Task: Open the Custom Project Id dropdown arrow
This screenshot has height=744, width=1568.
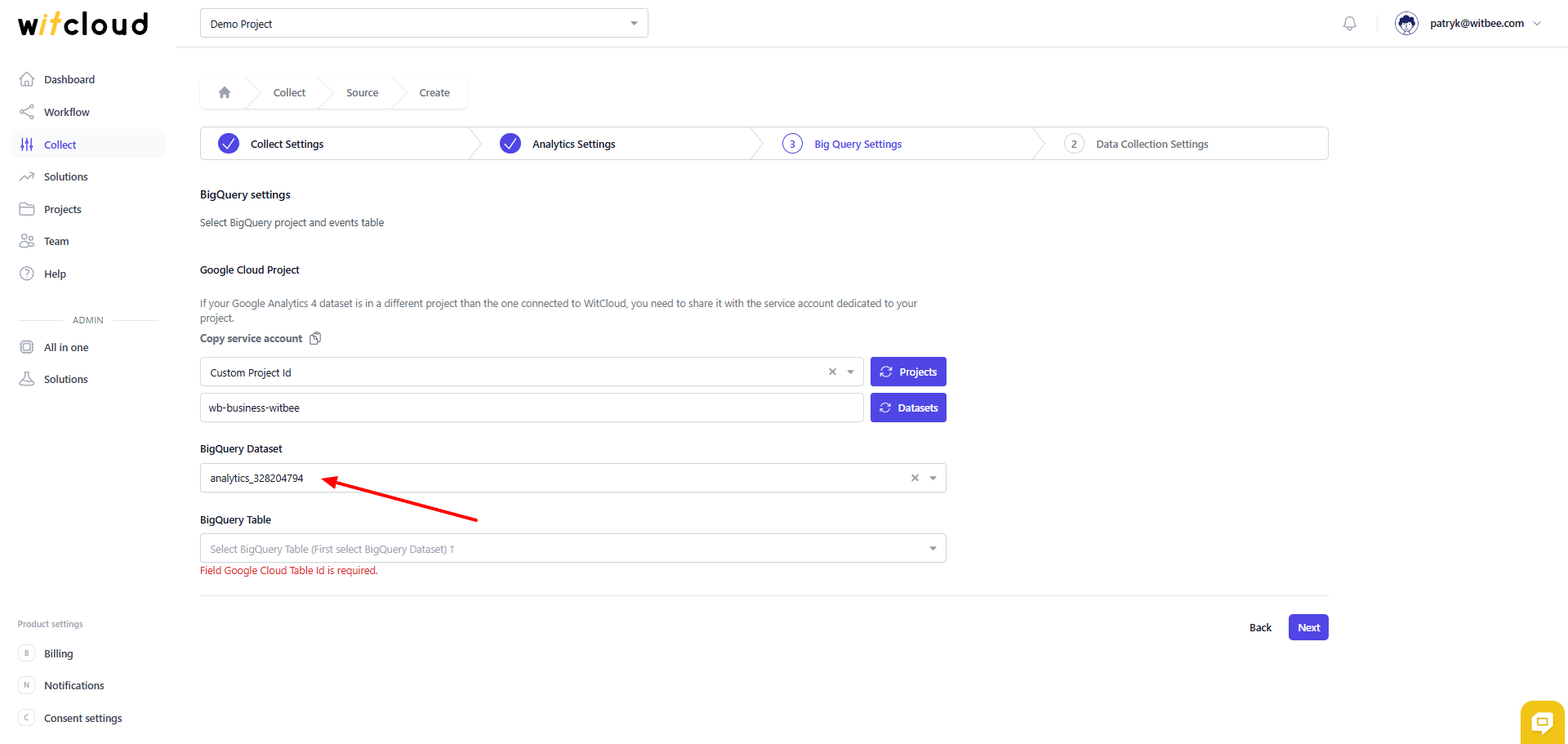Action: [x=850, y=372]
